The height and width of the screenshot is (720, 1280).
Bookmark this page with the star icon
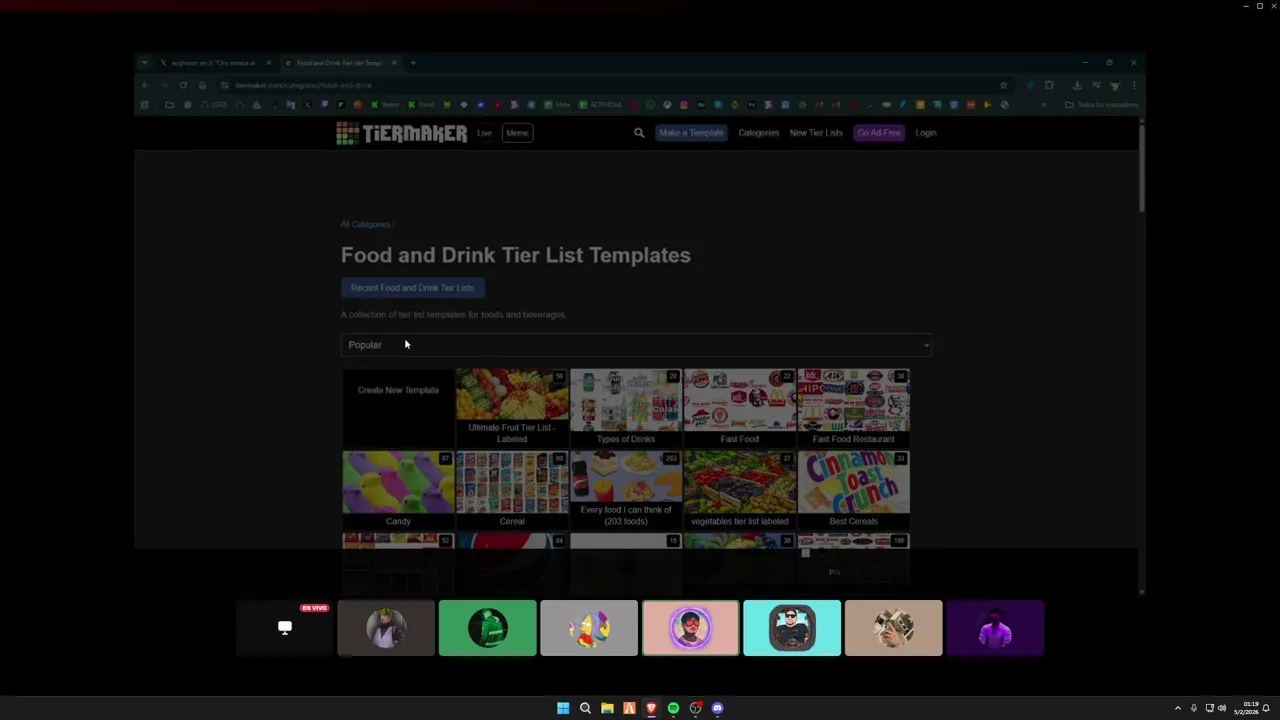(x=1003, y=85)
